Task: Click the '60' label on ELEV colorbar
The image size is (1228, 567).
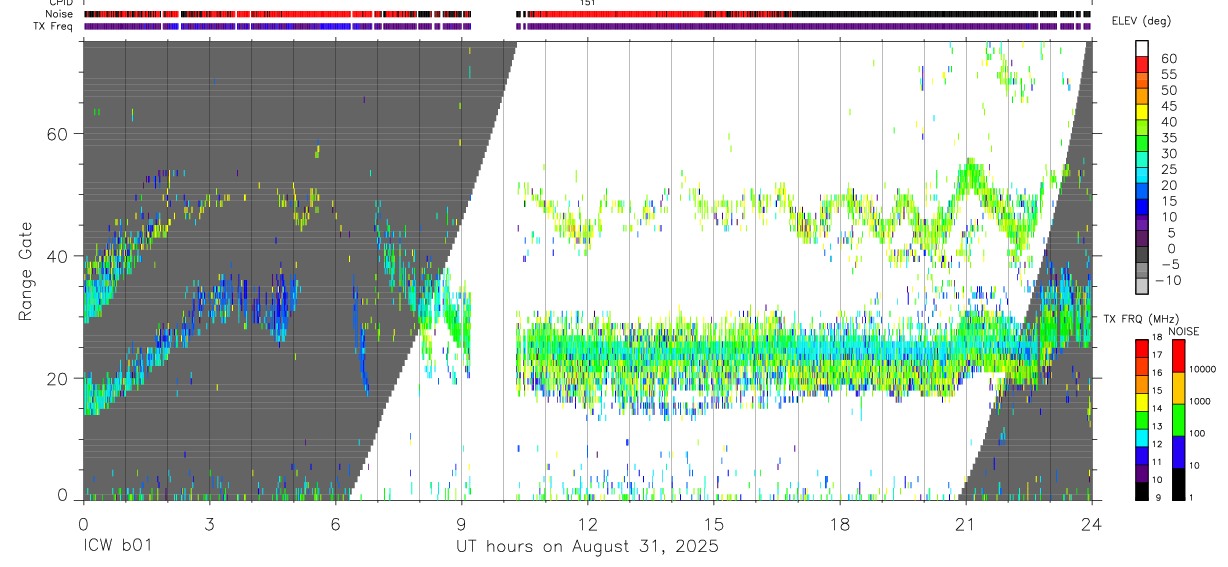Action: point(1168,58)
